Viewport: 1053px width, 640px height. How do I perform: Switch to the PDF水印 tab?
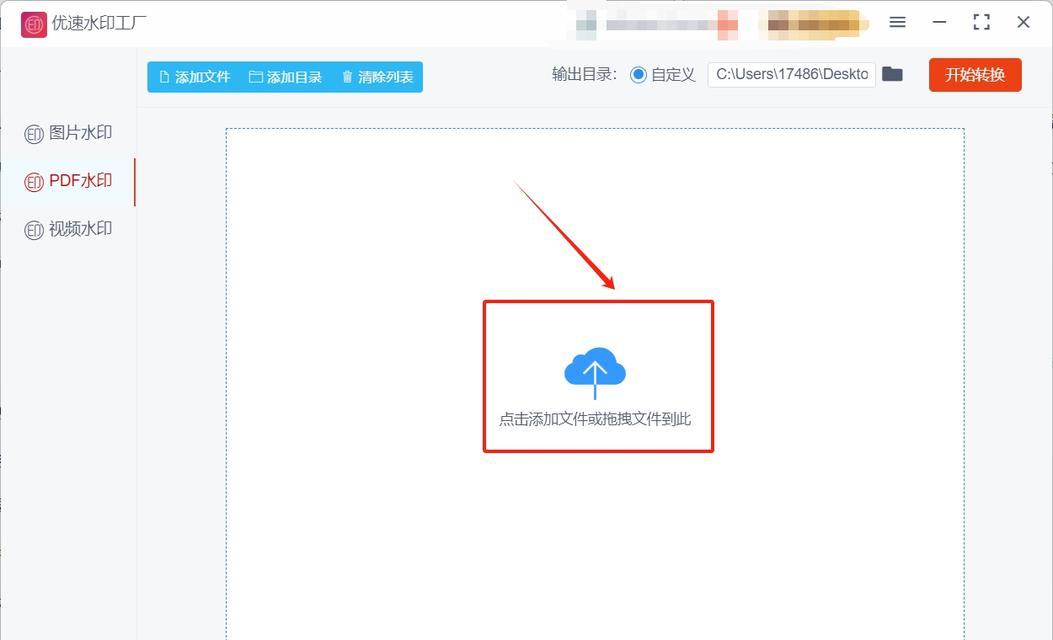(x=68, y=181)
